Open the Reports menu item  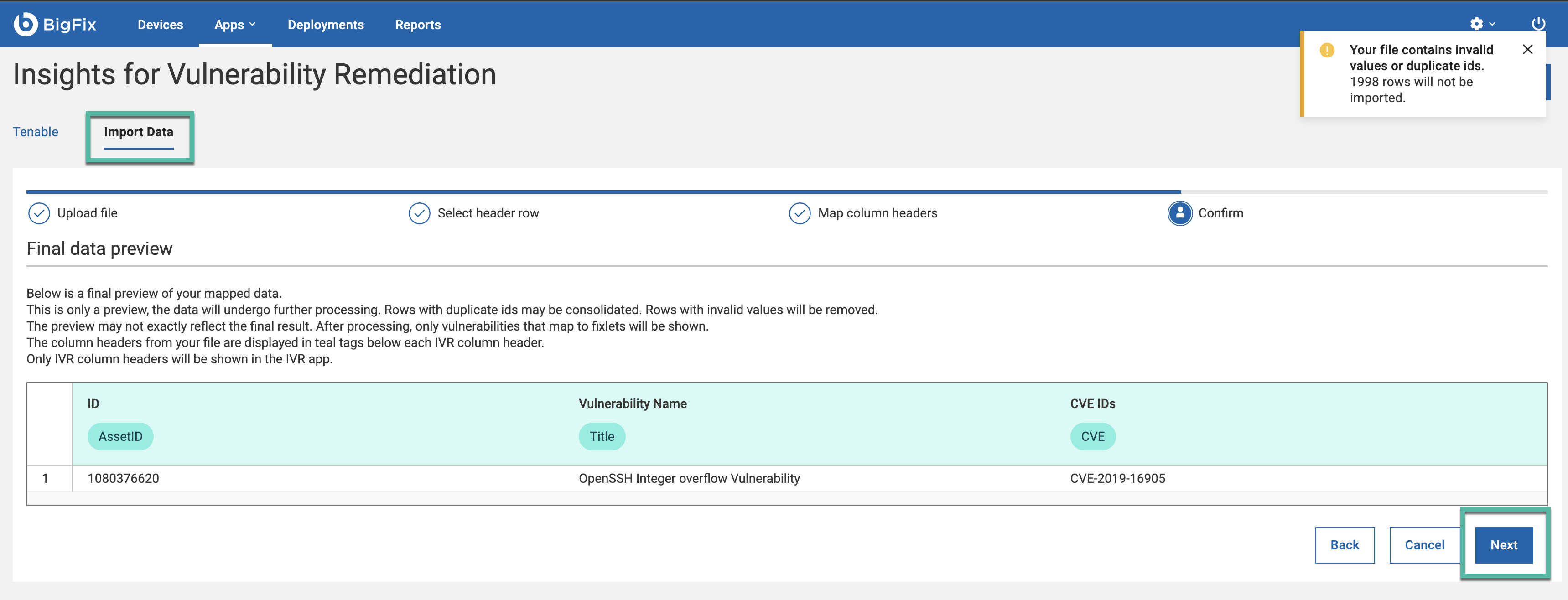tap(418, 25)
